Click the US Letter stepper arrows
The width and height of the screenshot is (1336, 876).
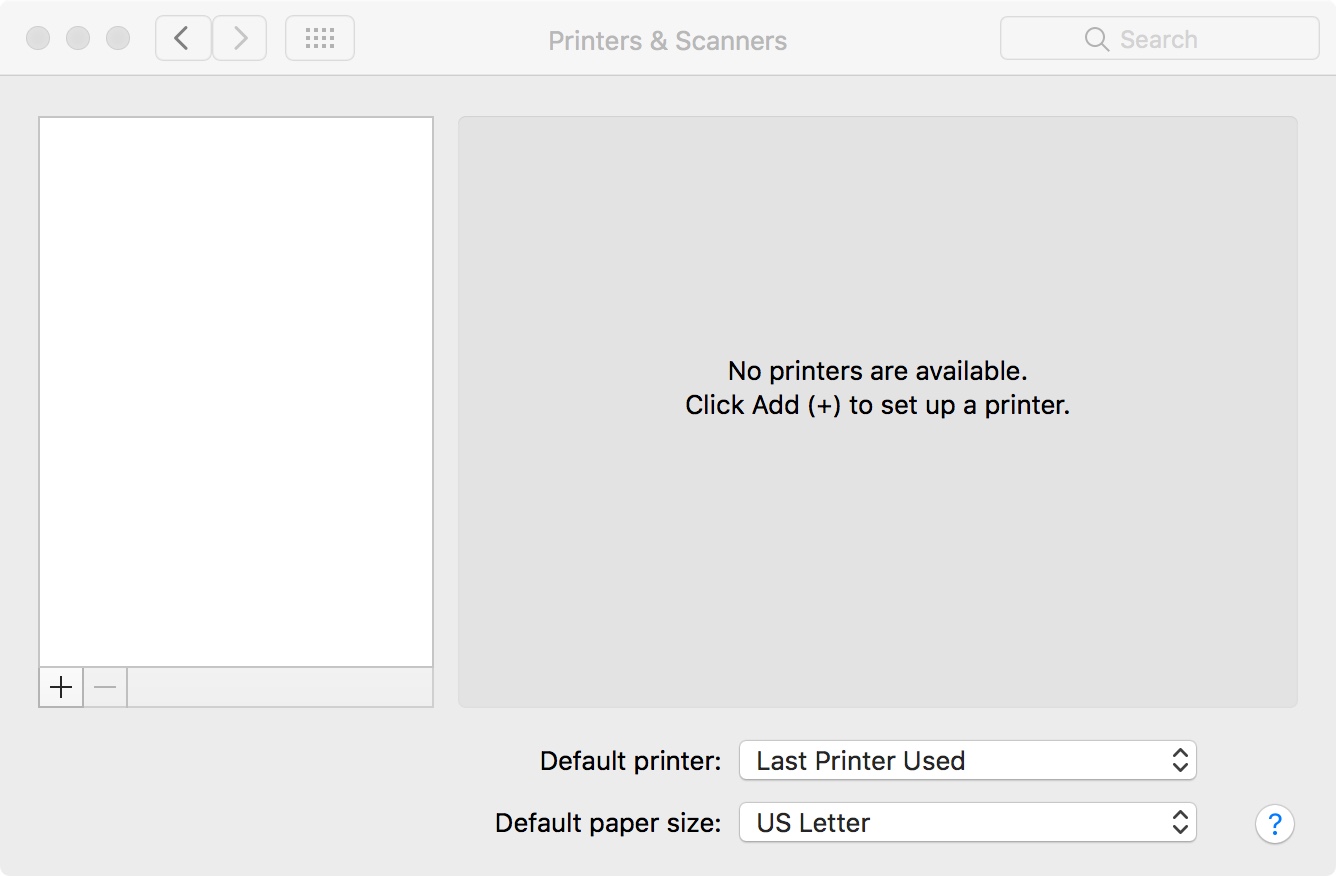(1182, 823)
